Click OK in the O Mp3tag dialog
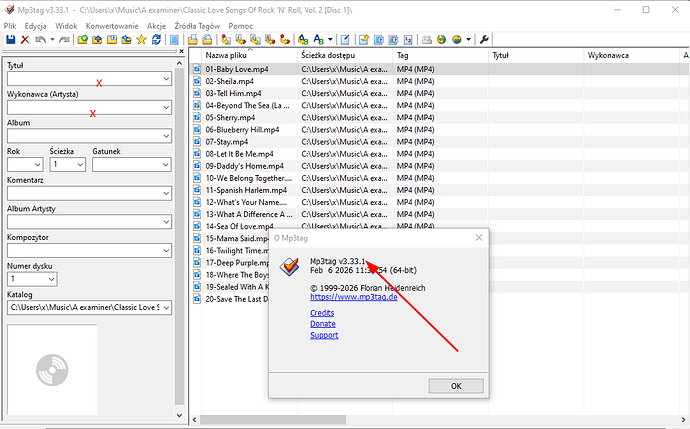Screen dimensions: 690x429 [x=456, y=386]
